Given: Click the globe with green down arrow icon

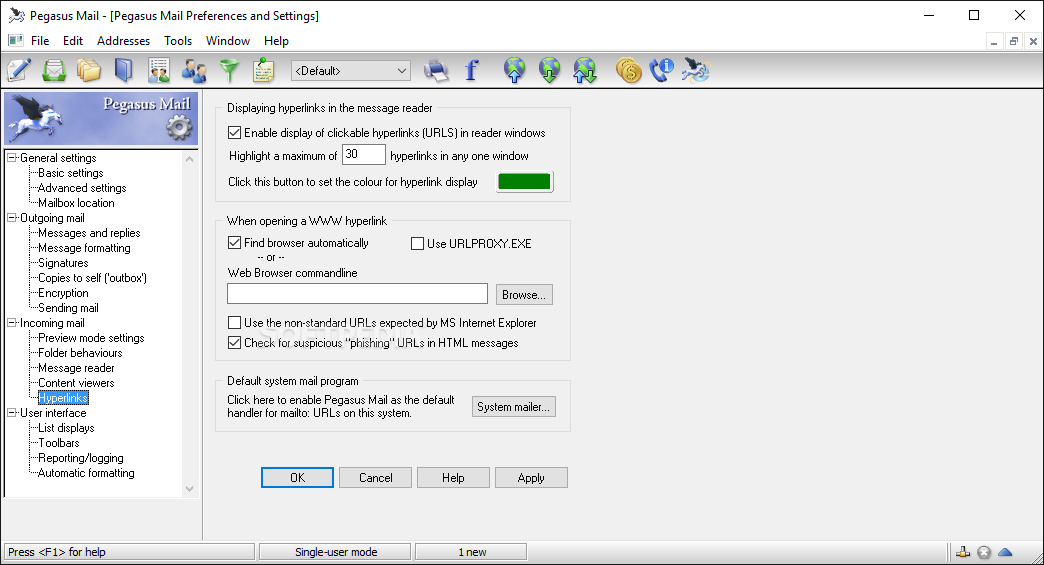Looking at the screenshot, I should click(x=549, y=70).
